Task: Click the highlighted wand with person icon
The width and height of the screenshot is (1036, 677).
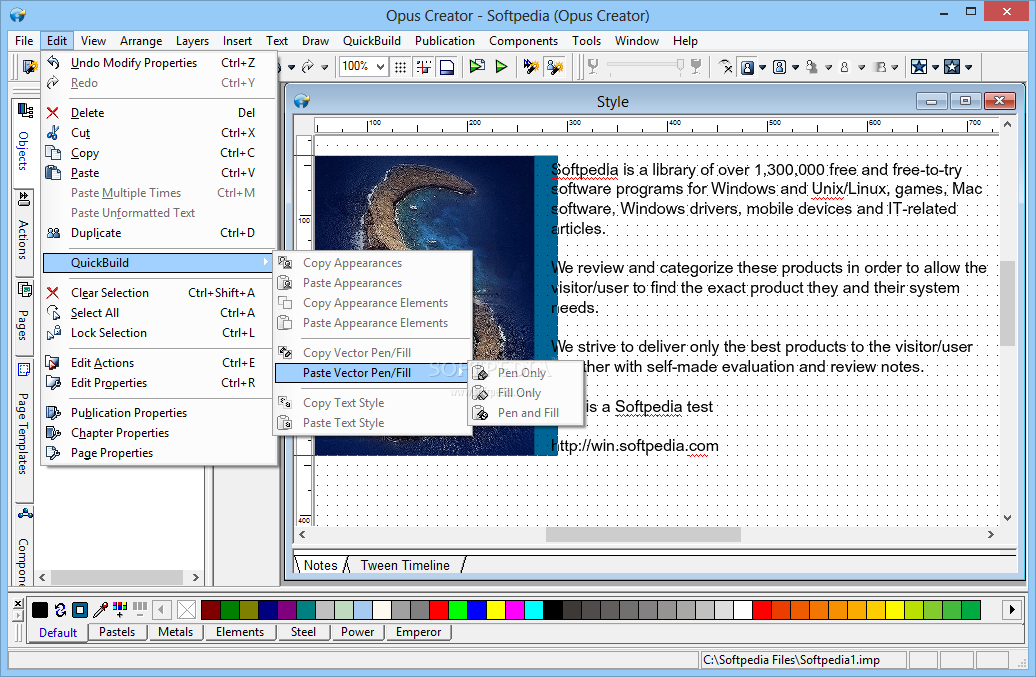Action: [555, 66]
